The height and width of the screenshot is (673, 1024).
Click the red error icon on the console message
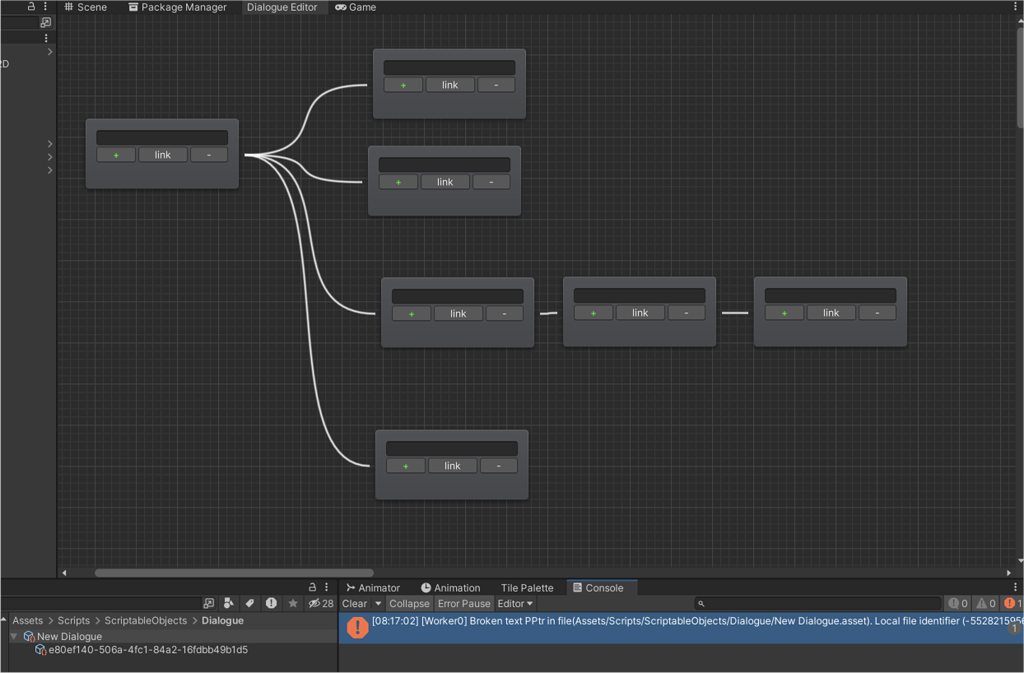[x=357, y=627]
